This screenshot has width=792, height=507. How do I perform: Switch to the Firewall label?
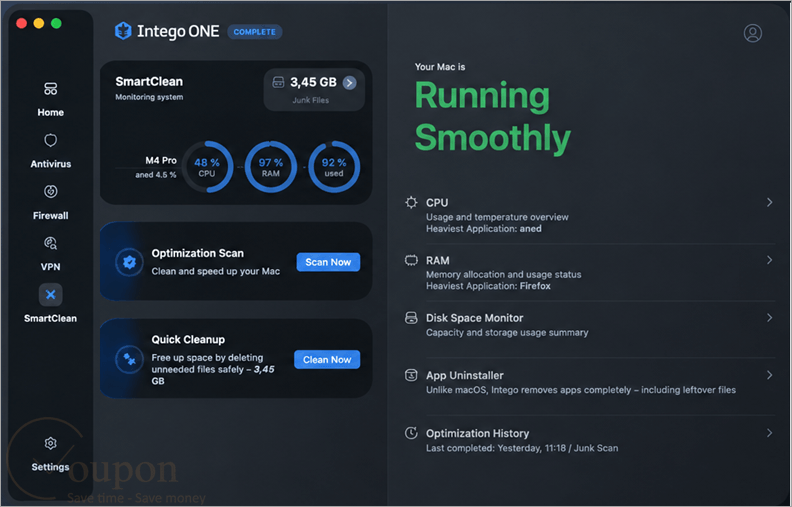[x=51, y=216]
